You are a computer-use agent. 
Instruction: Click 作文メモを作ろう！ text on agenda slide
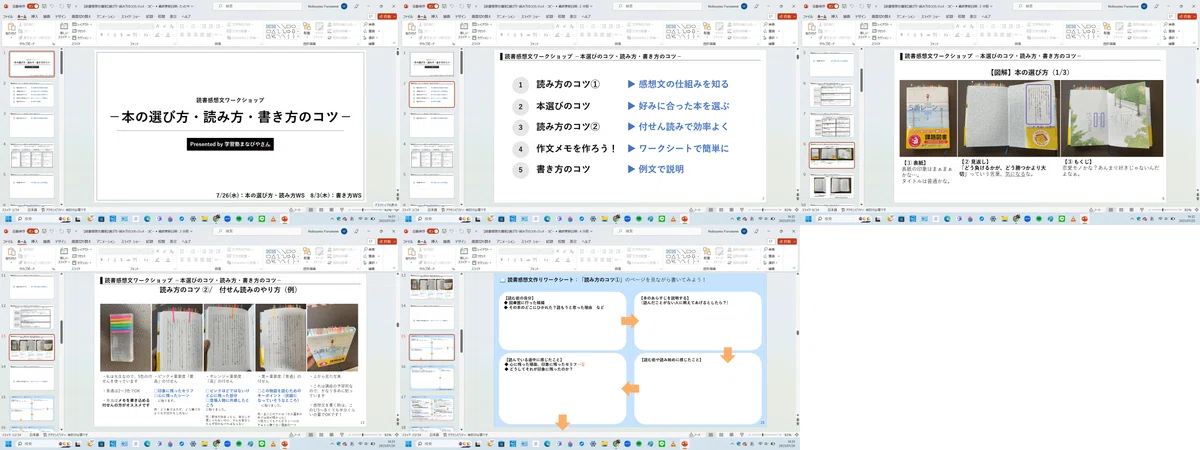pos(574,148)
